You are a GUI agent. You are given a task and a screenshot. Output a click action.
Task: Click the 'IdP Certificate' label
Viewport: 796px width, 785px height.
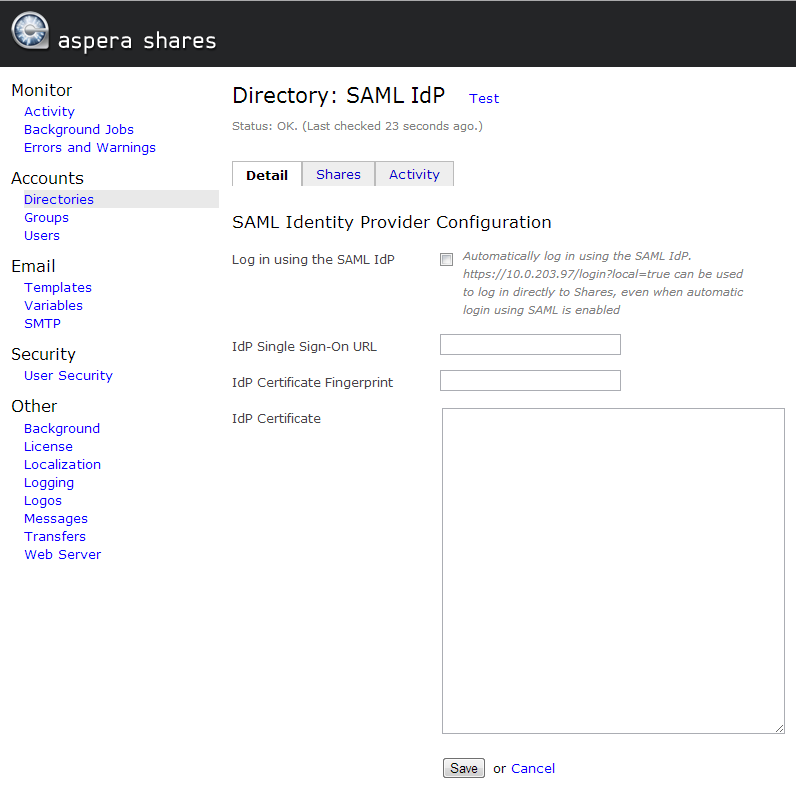pos(276,418)
